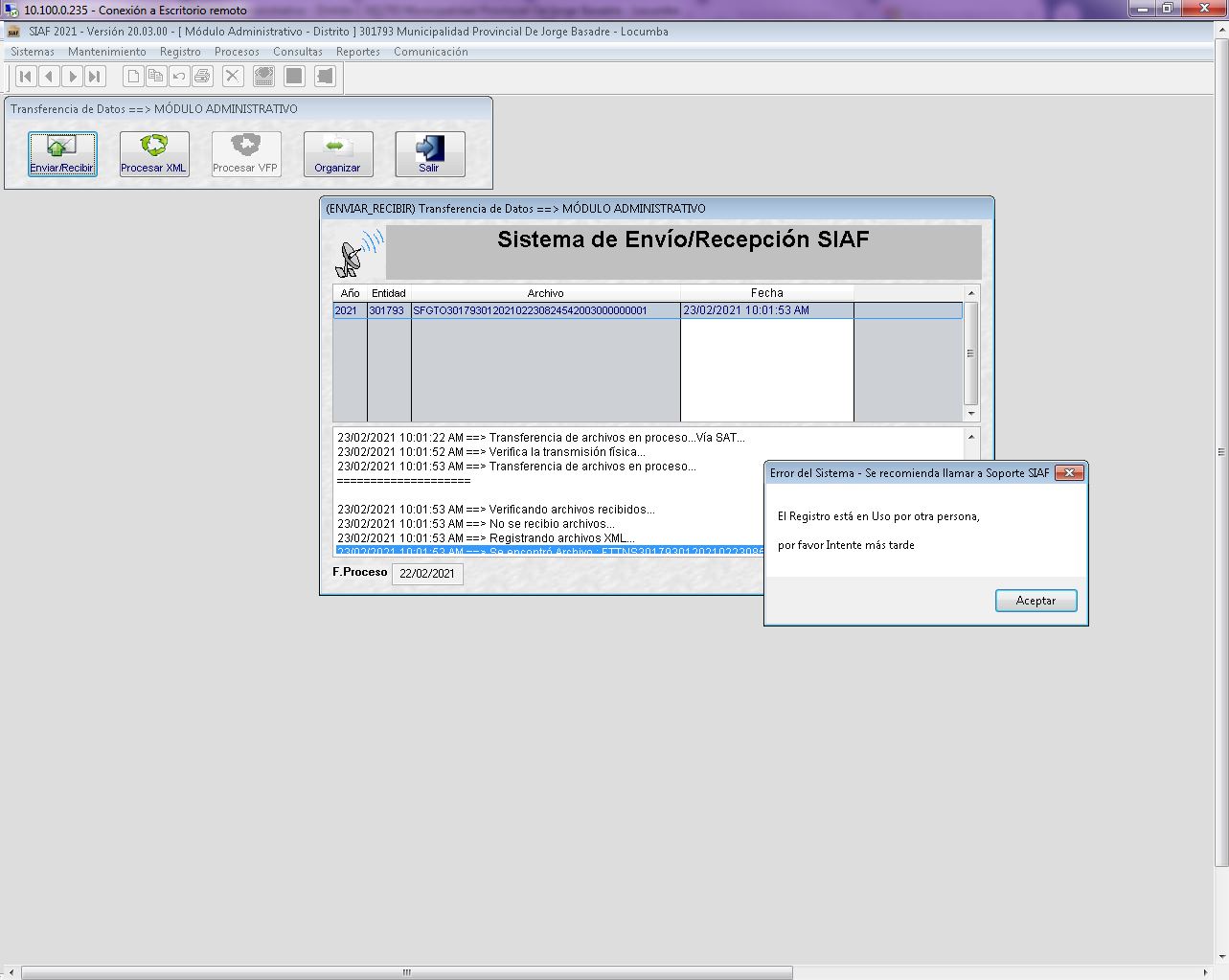
Task: Go to next record toolbar arrow
Action: [x=72, y=77]
